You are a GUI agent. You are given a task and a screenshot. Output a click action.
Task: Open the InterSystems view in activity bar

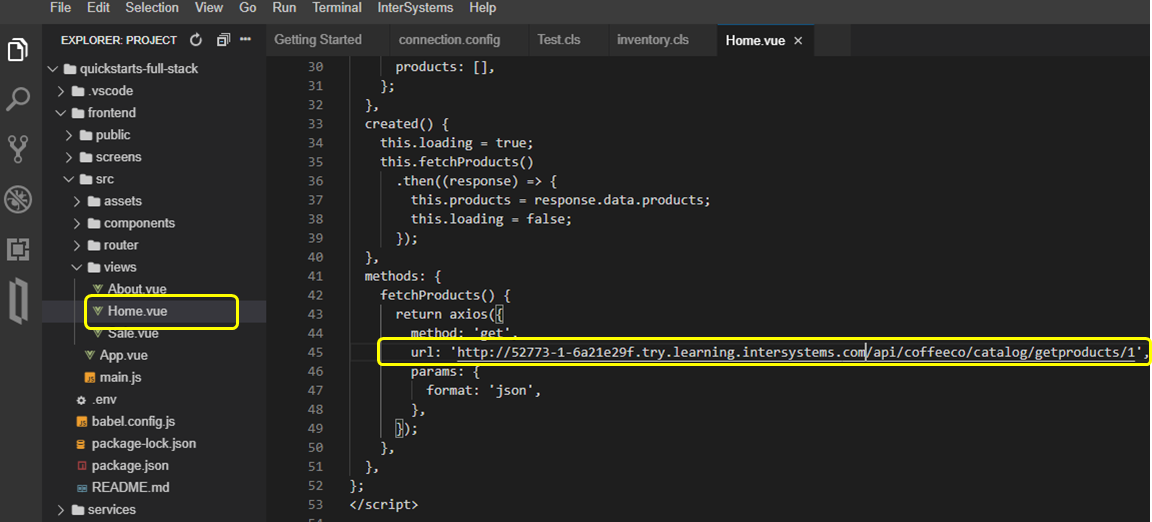(18, 300)
